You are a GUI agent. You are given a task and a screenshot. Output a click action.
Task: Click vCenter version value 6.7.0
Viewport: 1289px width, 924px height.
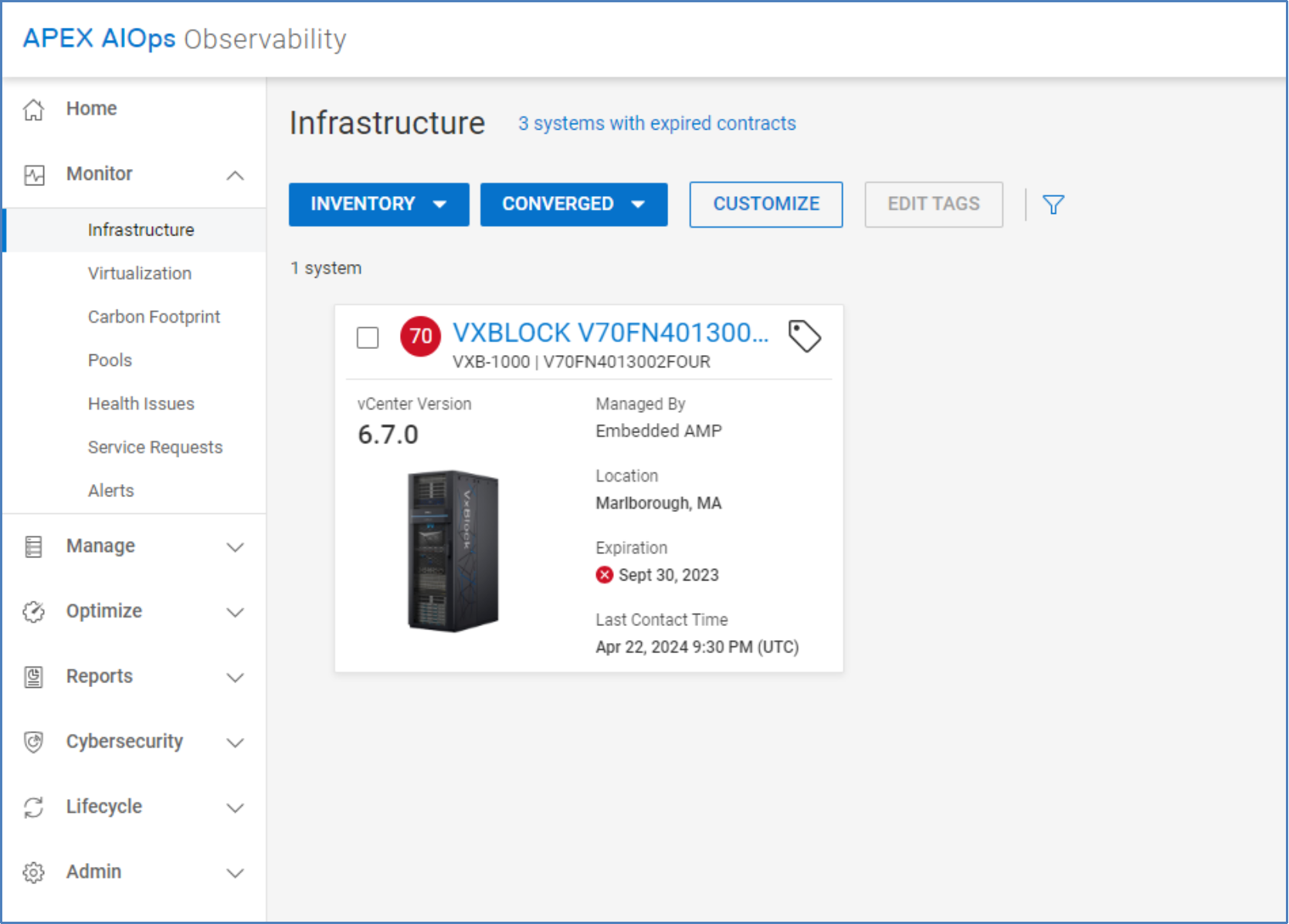point(388,435)
